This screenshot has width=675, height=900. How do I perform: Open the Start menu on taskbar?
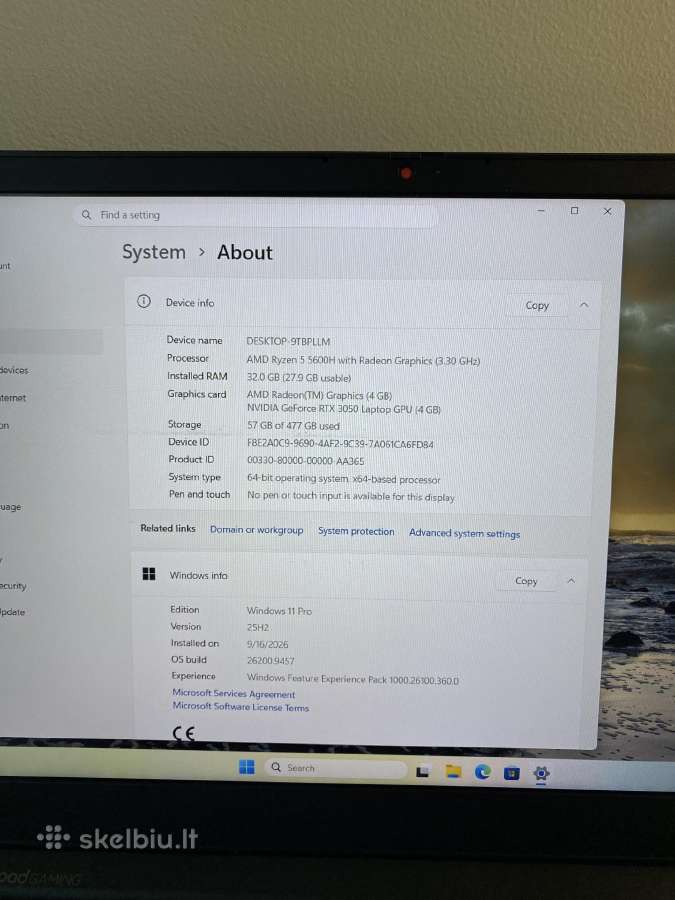pos(246,767)
